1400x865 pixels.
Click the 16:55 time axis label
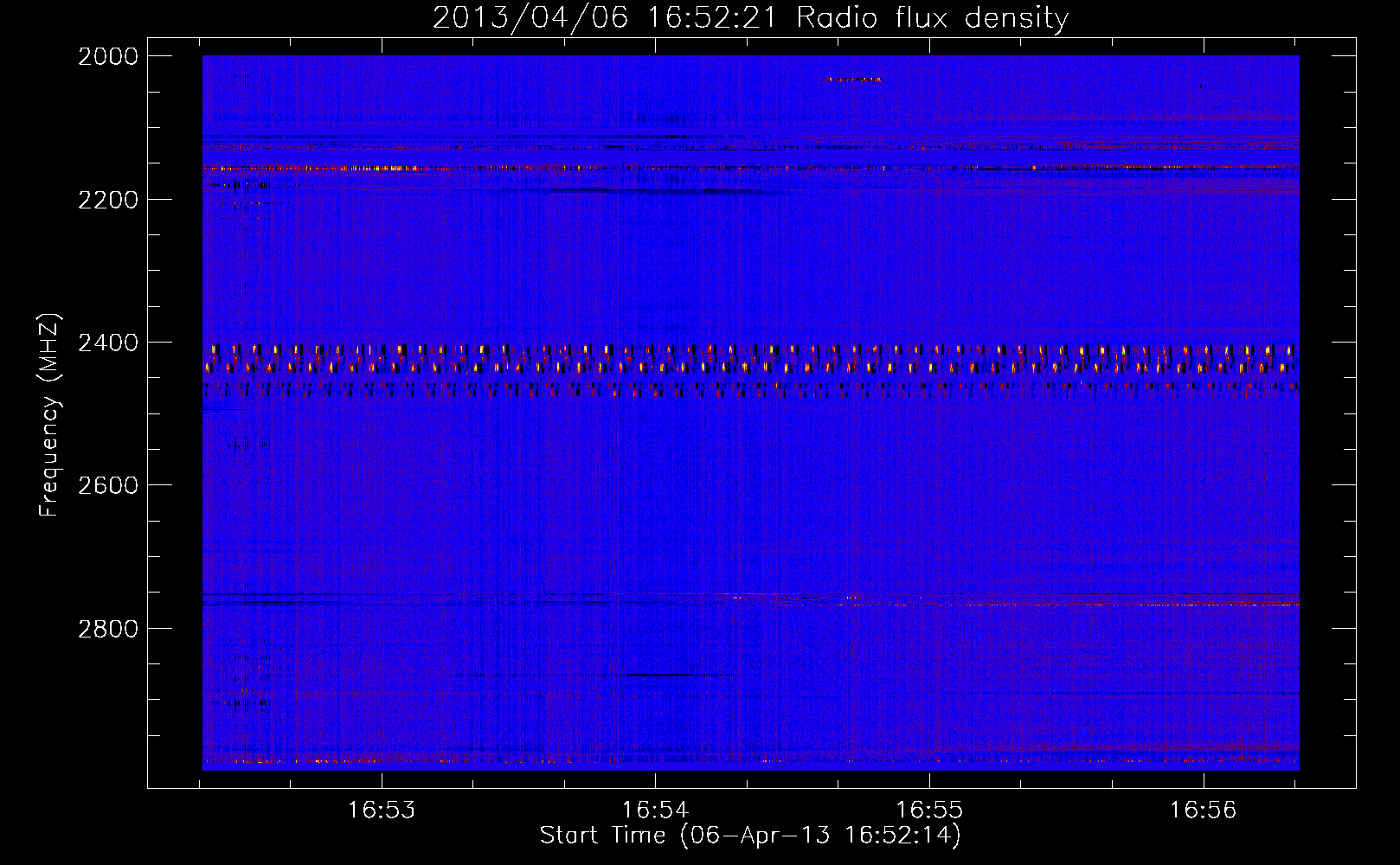click(x=929, y=810)
